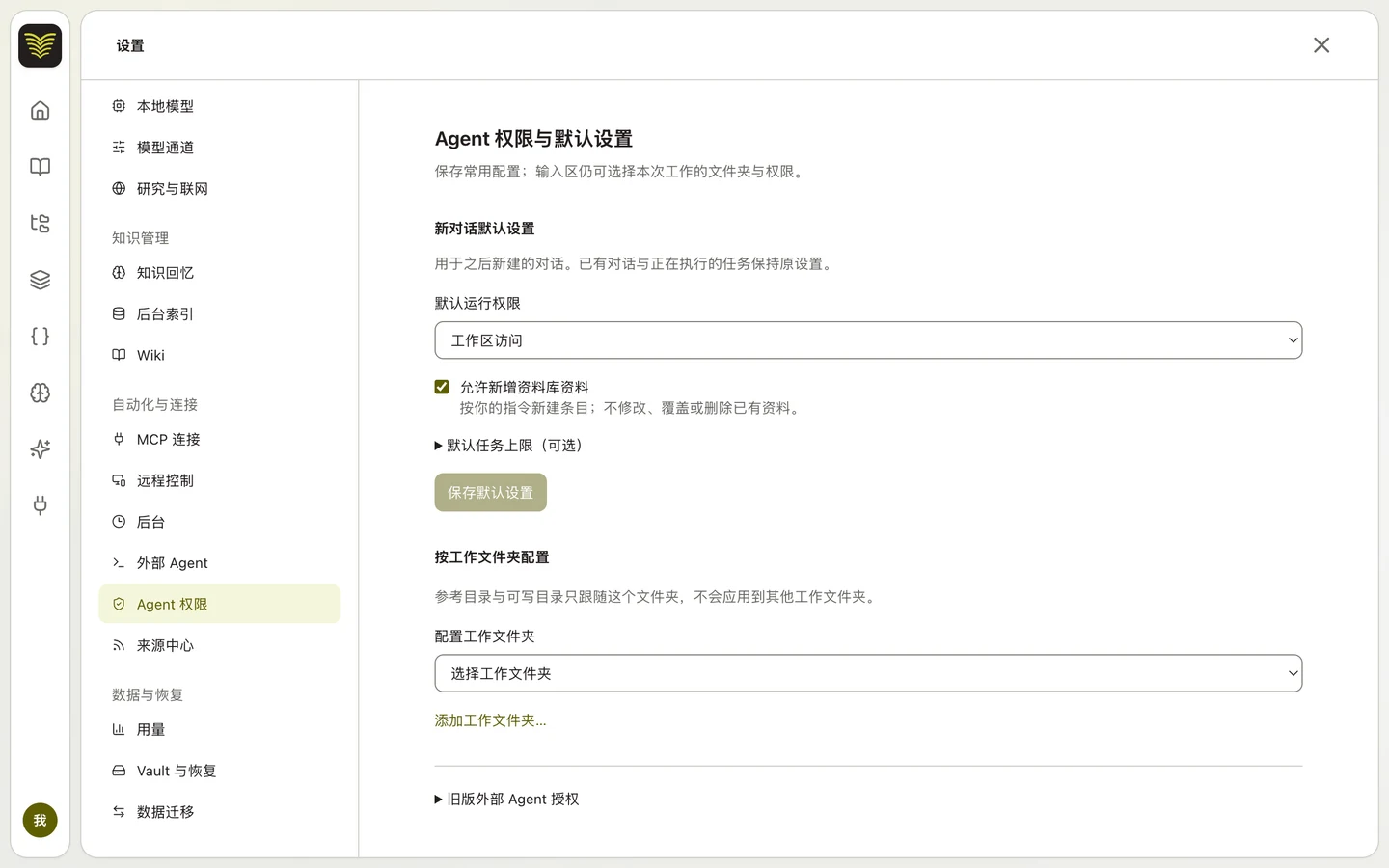Toggle the 允许新增资料库资料 checkbox
1389x868 pixels.
442,387
